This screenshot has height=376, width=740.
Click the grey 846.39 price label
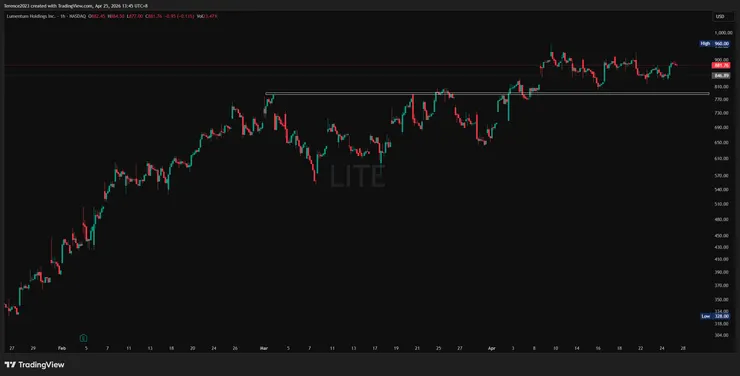[722, 75]
